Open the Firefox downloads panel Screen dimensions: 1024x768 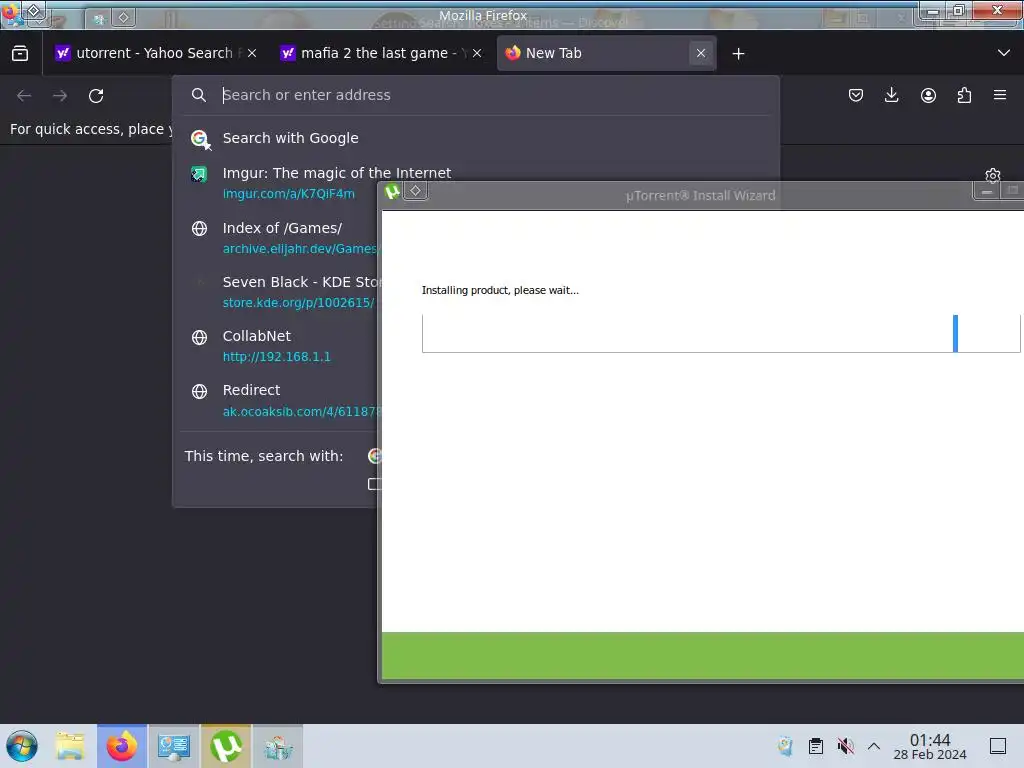click(891, 95)
